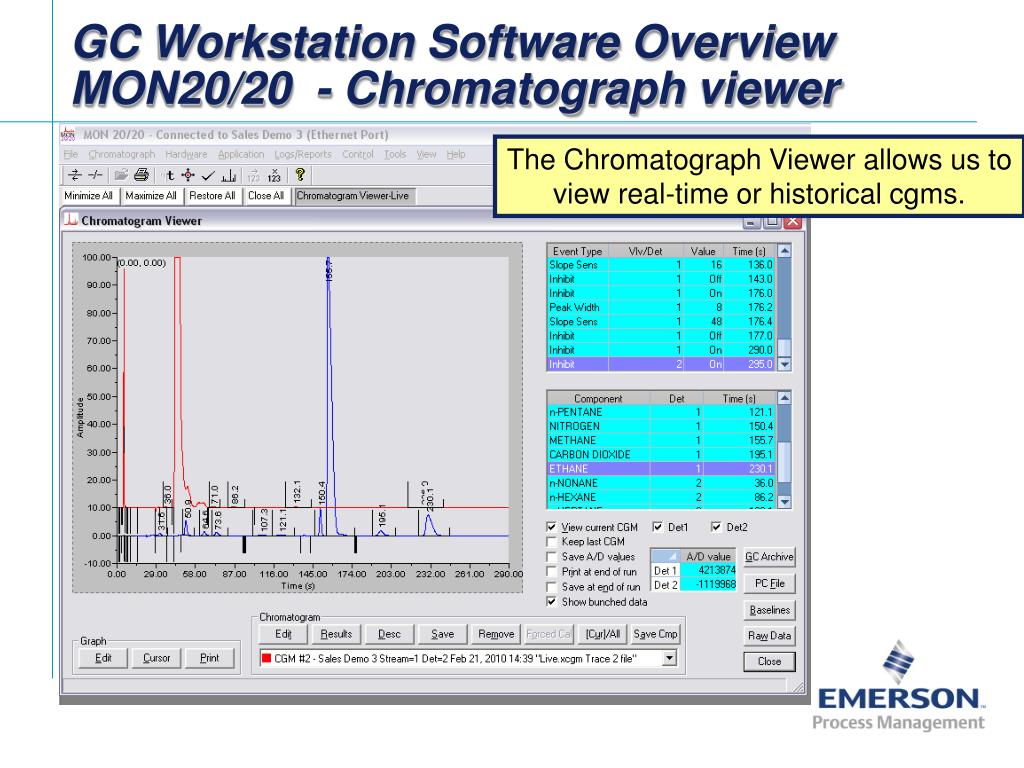Screen dimensions: 1024x768
Task: Enable Print at end of run checkbox
Action: (551, 571)
